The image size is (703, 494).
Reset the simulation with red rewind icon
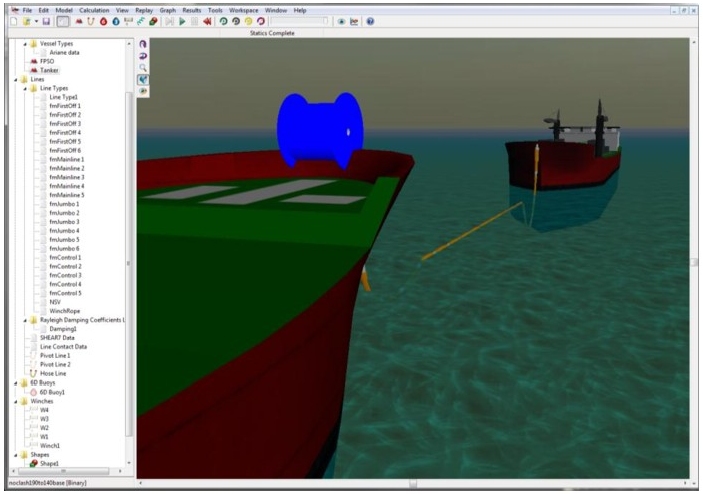pos(207,22)
